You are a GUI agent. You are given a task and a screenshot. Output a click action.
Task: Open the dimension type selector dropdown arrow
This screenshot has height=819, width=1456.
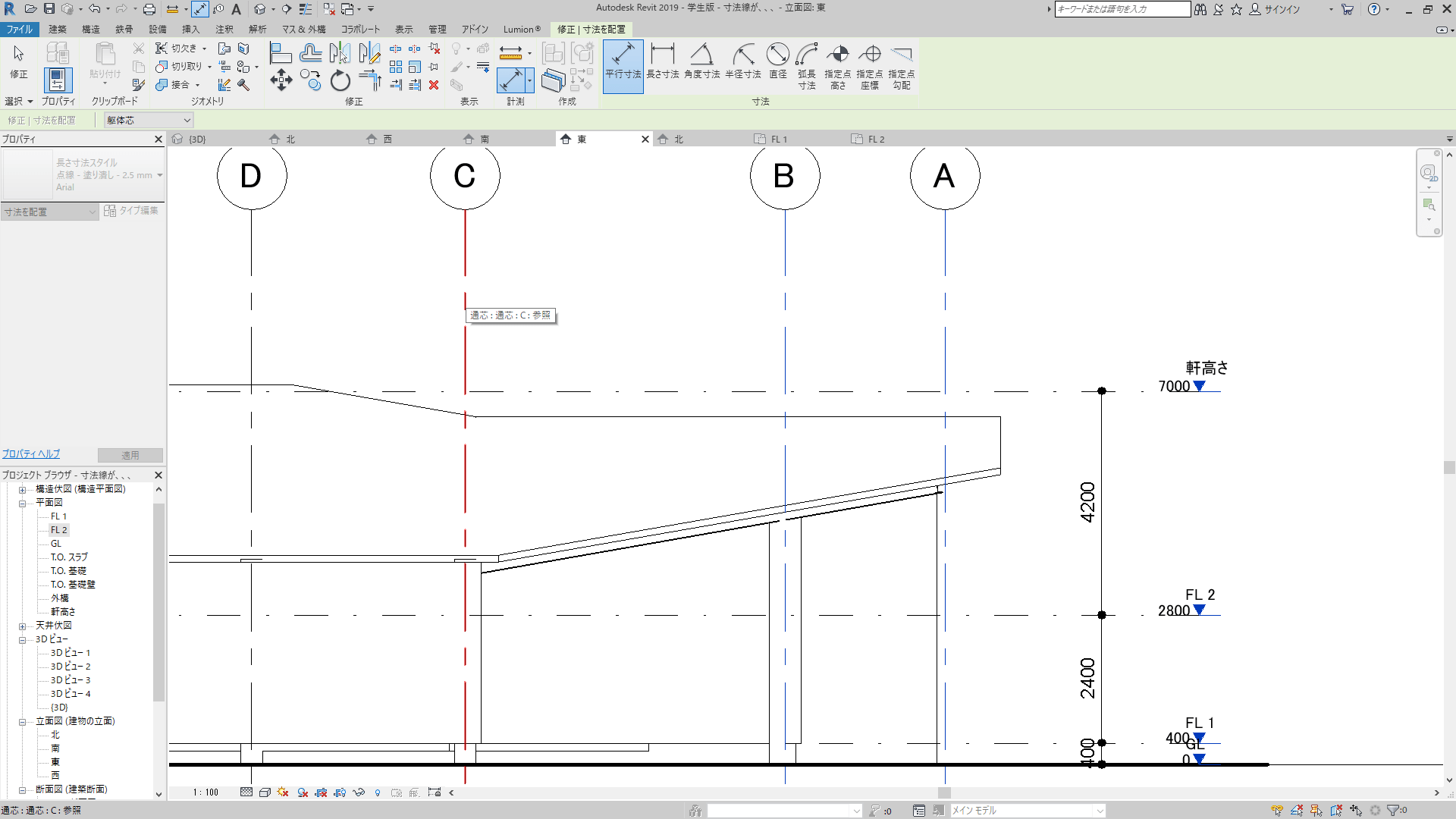(x=159, y=175)
